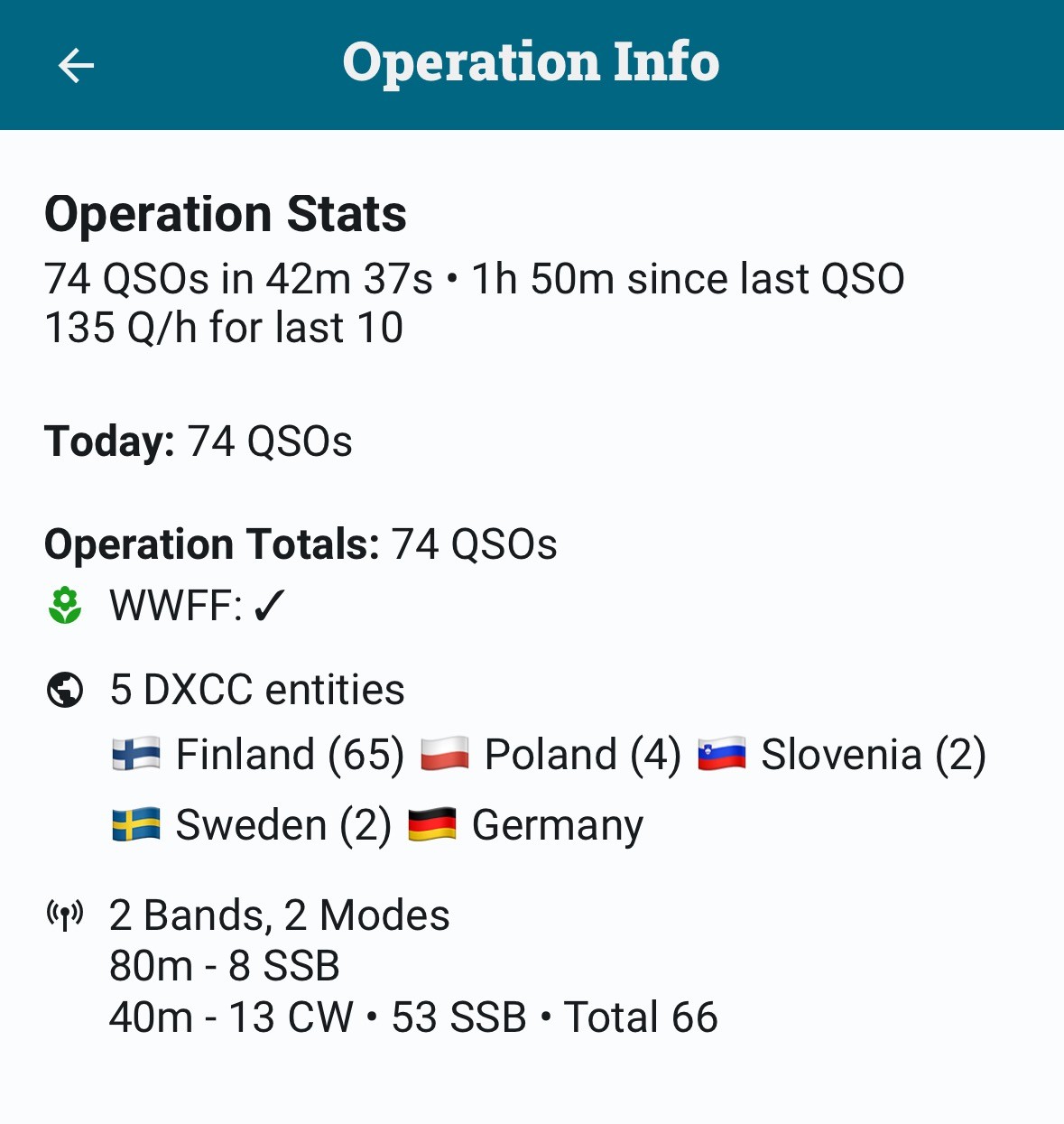Viewport: 1064px width, 1124px height.
Task: Click the Finland (65) entry
Action: coord(290,755)
